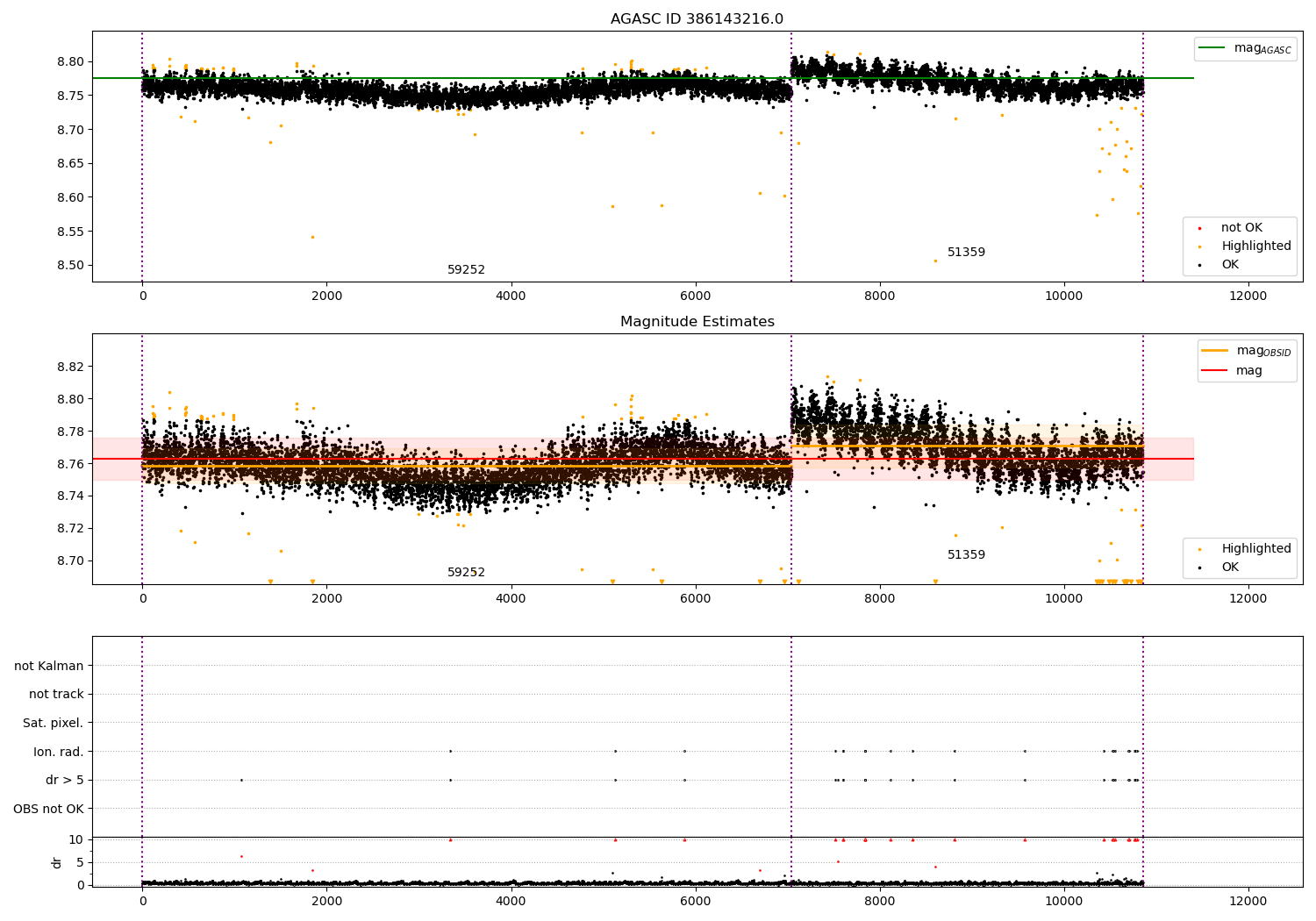The width and height of the screenshot is (1316, 921).
Task: Click 'not OK' legend entry in top plot
Action: coord(1241,228)
